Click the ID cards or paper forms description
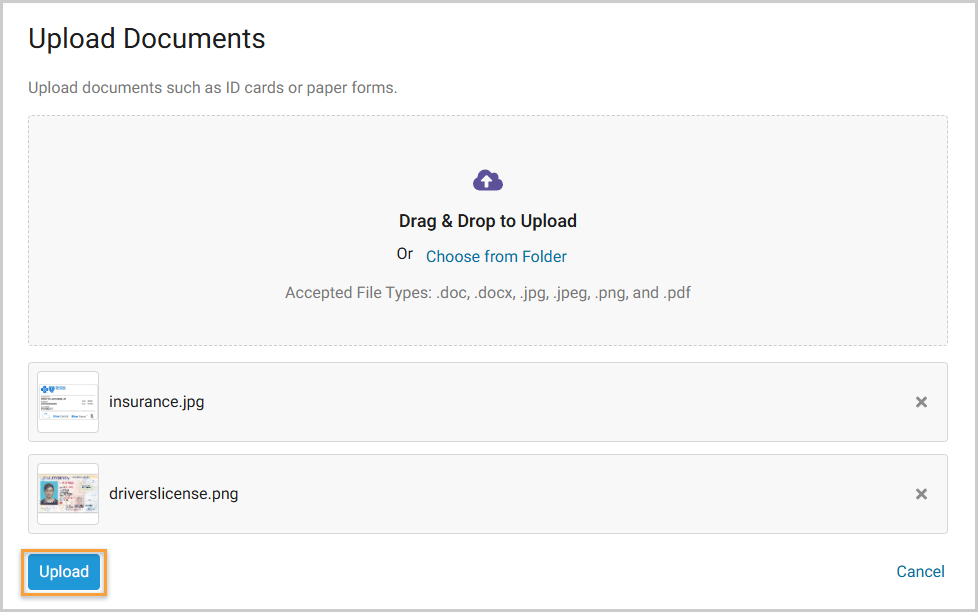The image size is (978, 612). [212, 88]
